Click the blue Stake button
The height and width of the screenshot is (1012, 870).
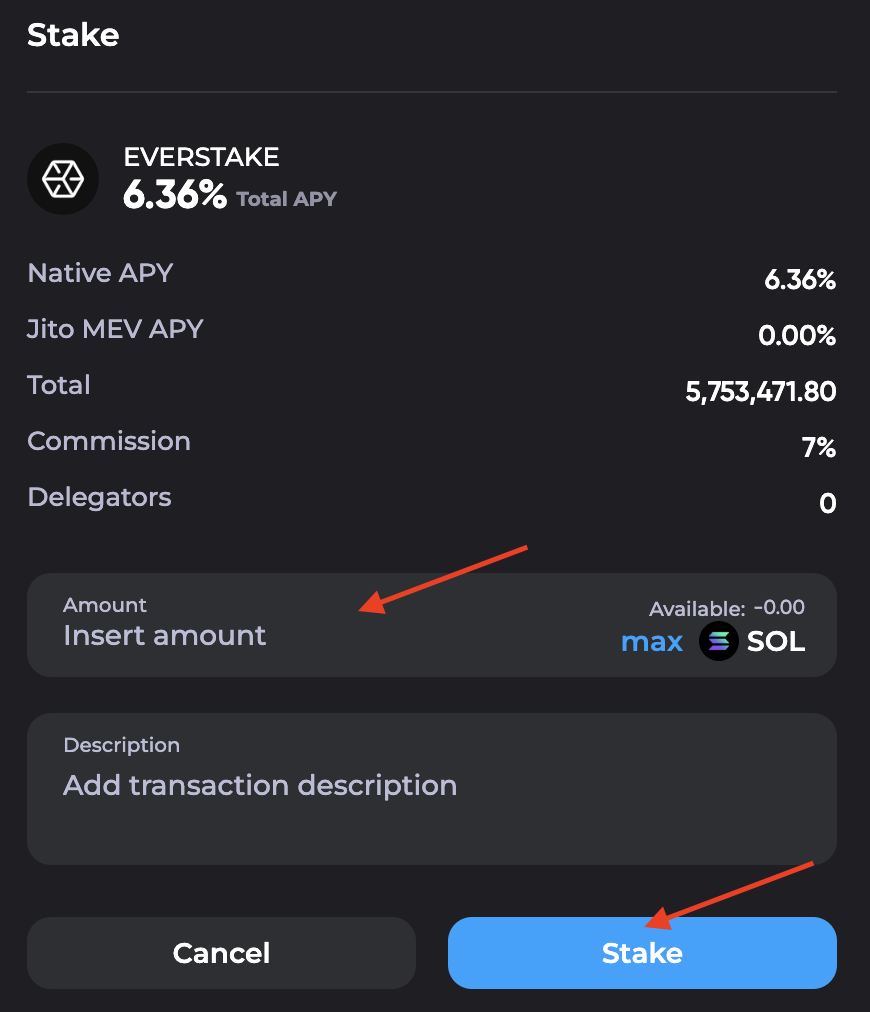pos(642,953)
